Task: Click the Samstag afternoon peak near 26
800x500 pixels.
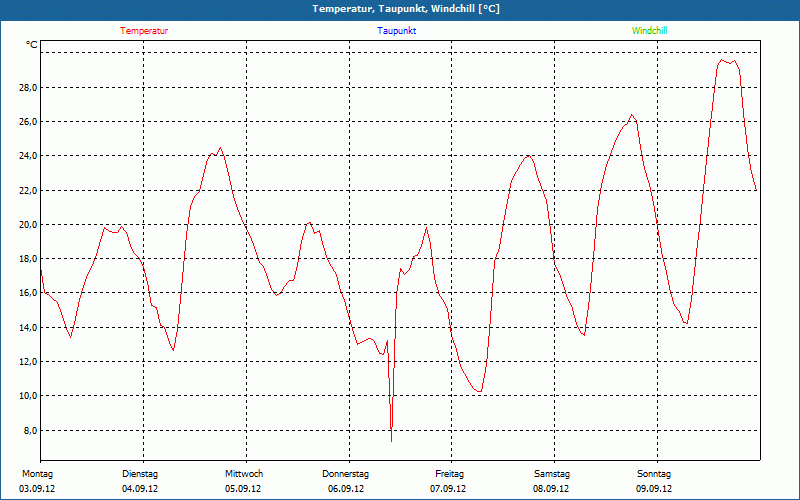Action: (x=632, y=115)
